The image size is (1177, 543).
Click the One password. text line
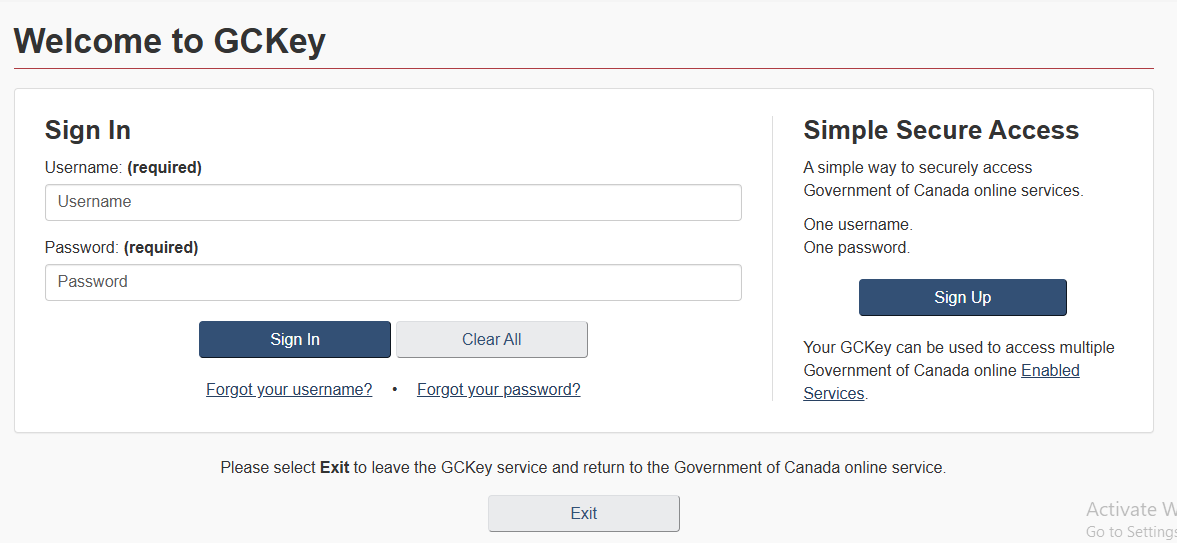(x=857, y=248)
